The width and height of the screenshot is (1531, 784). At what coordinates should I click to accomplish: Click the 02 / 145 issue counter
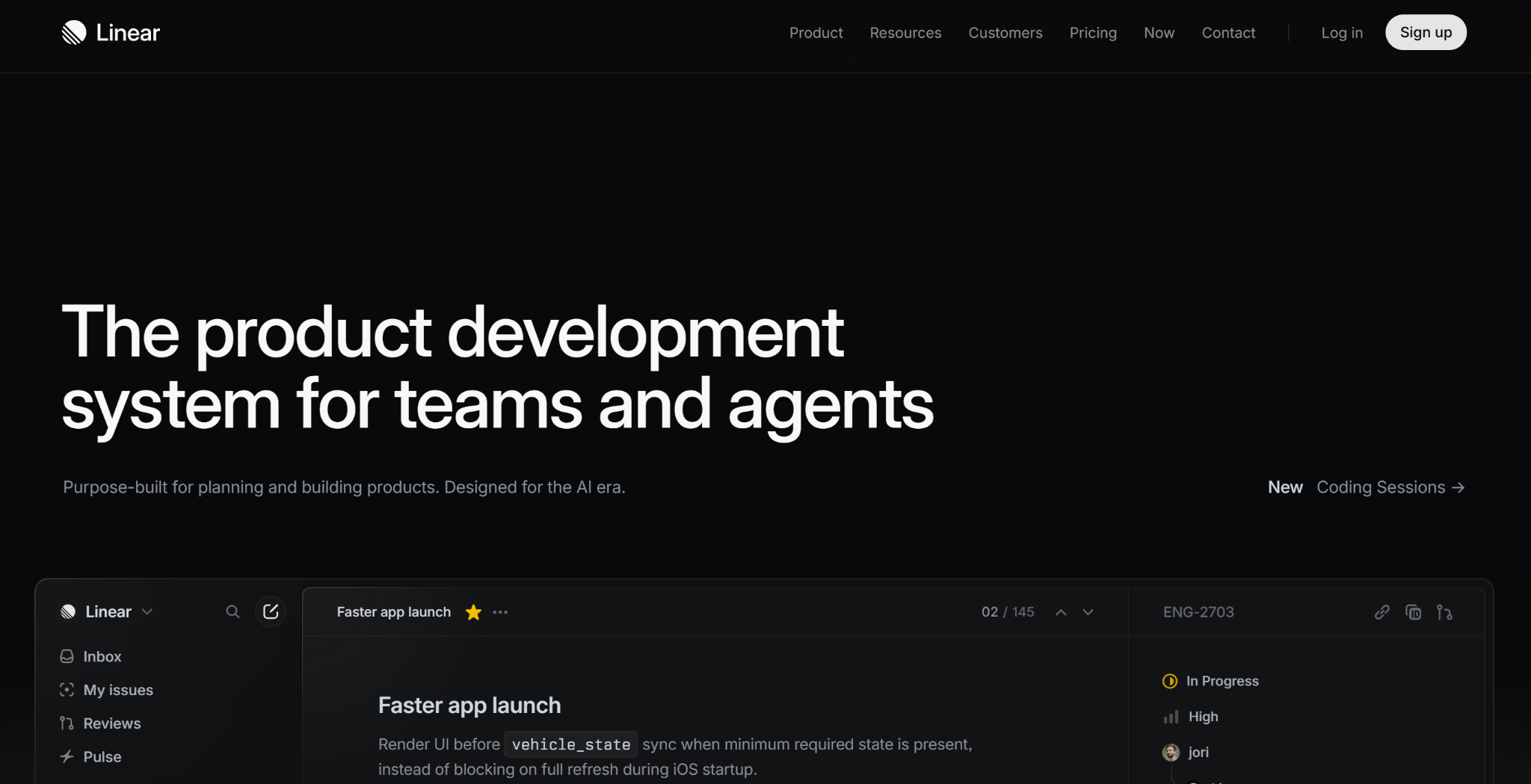tap(1008, 612)
